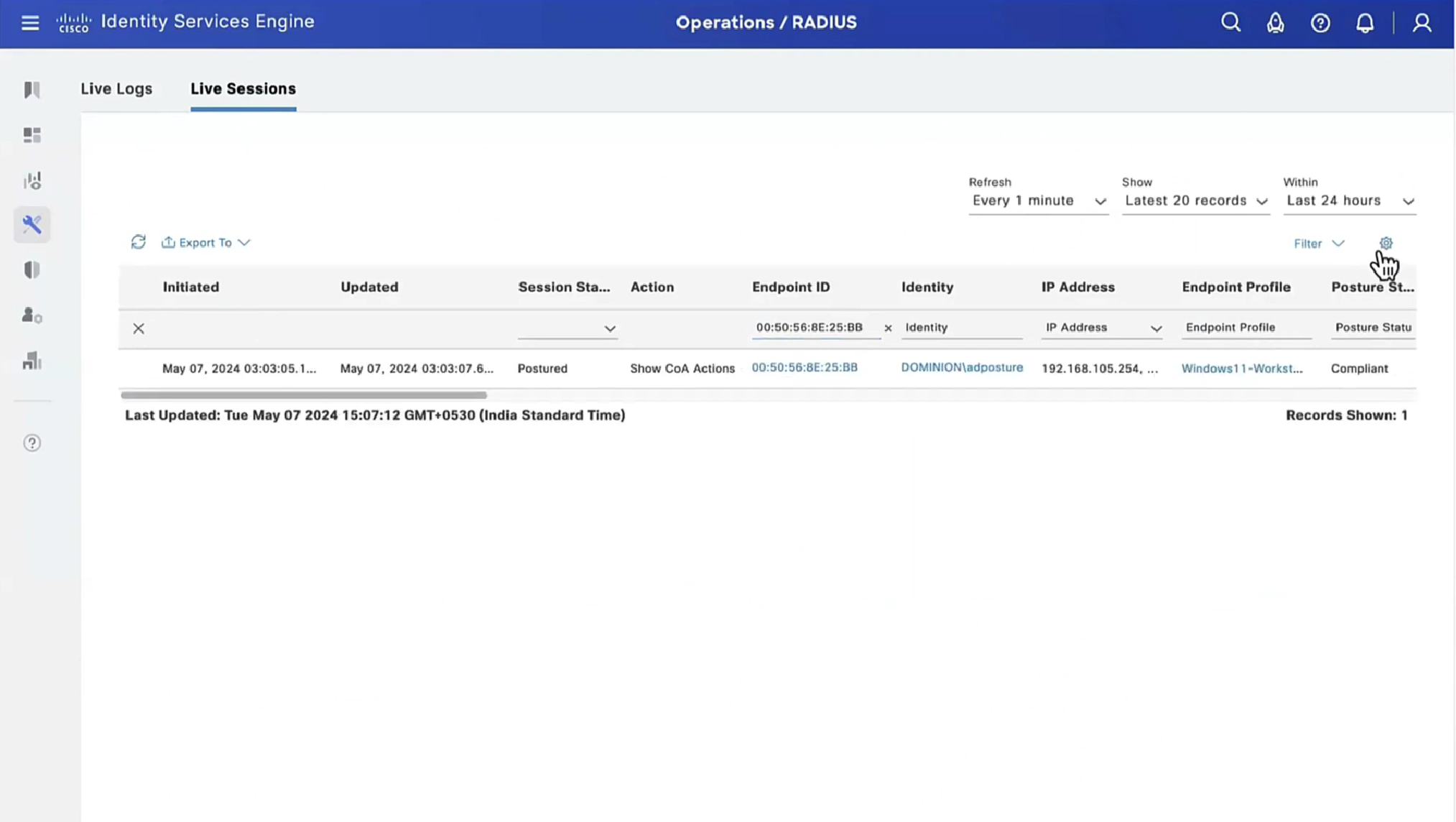
Task: Clear the Endpoint ID filter text
Action: coord(888,328)
